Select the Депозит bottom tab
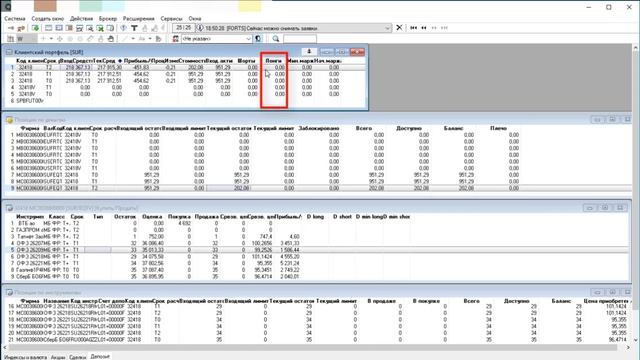The width and height of the screenshot is (640, 360). (100, 357)
